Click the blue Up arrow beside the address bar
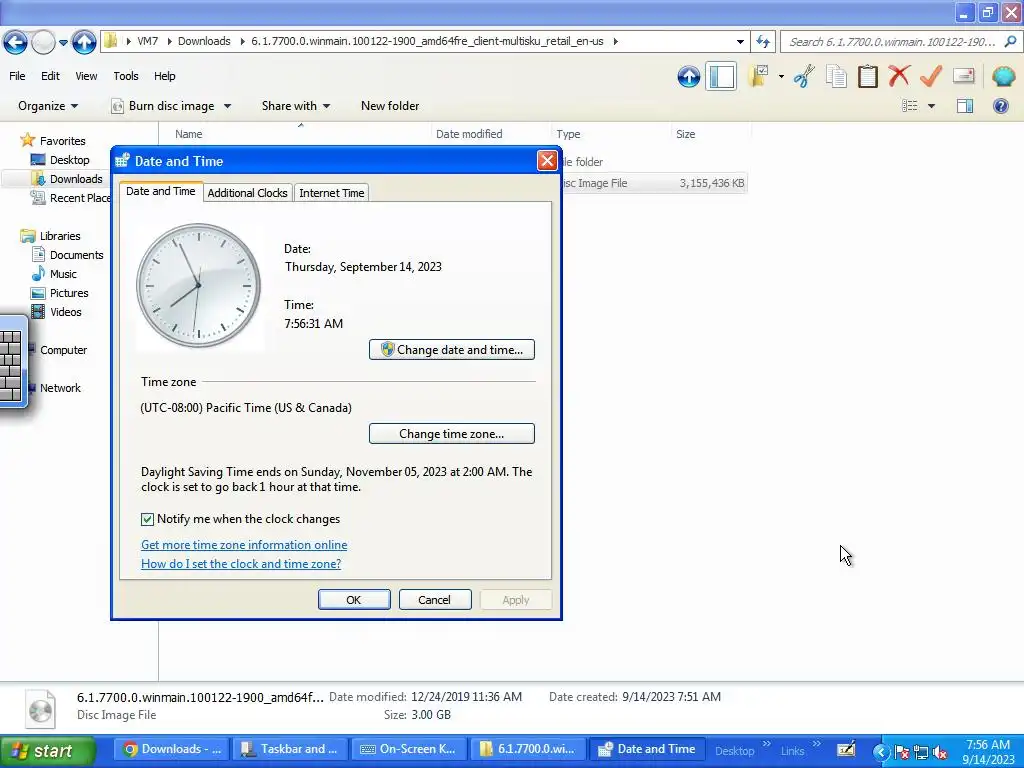 pos(84,42)
